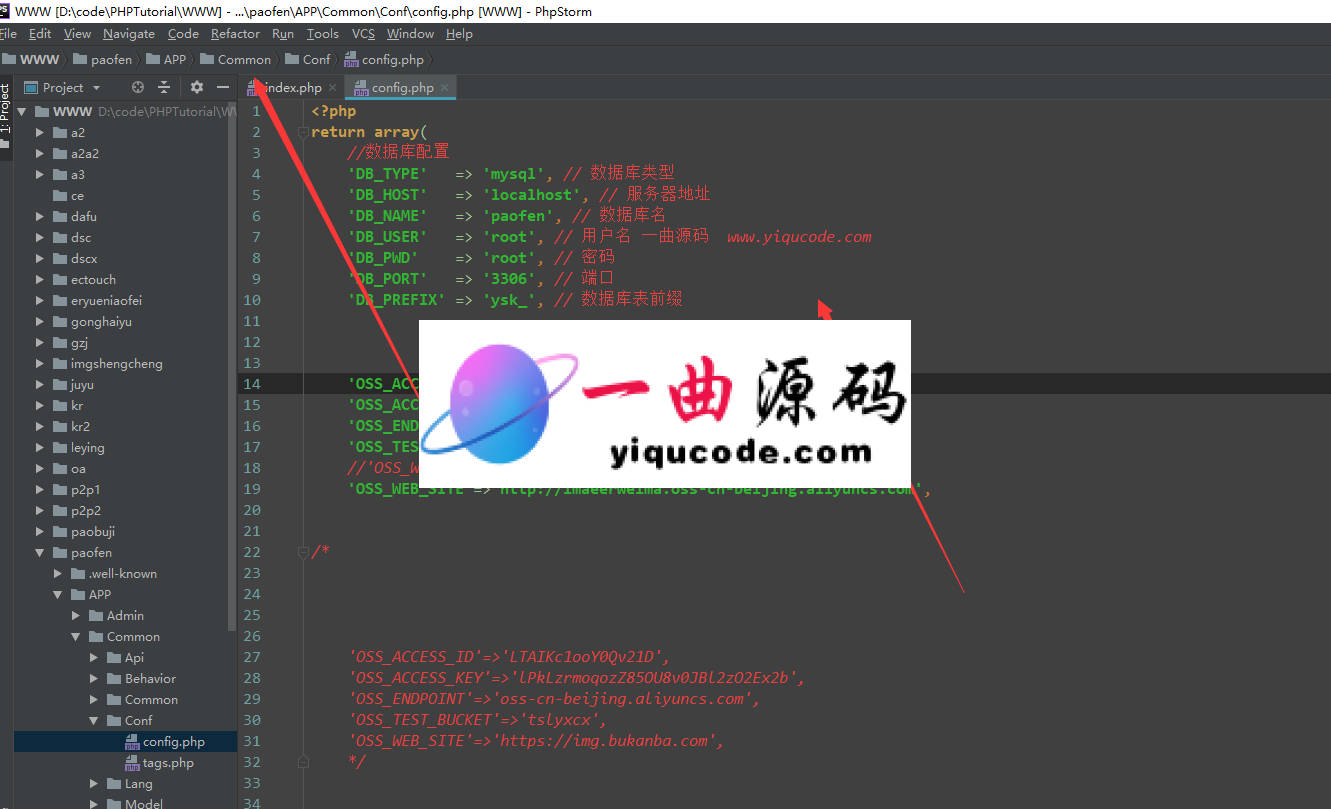
Task: Select the dscx folder
Action: (84, 259)
